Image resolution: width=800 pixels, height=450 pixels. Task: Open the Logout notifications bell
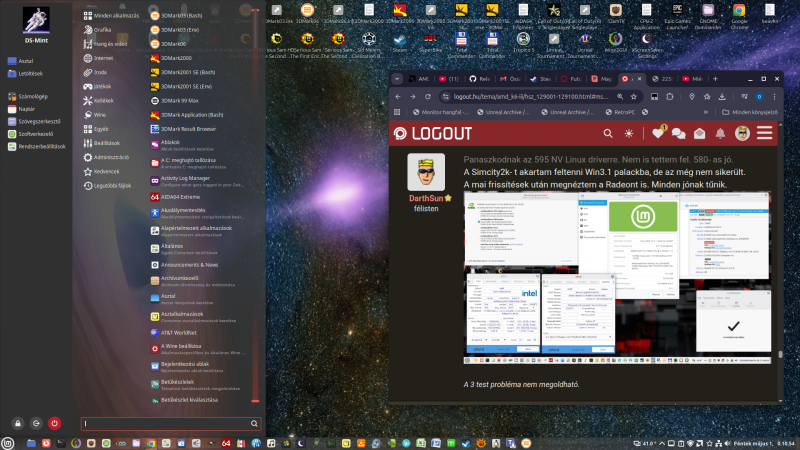click(720, 134)
